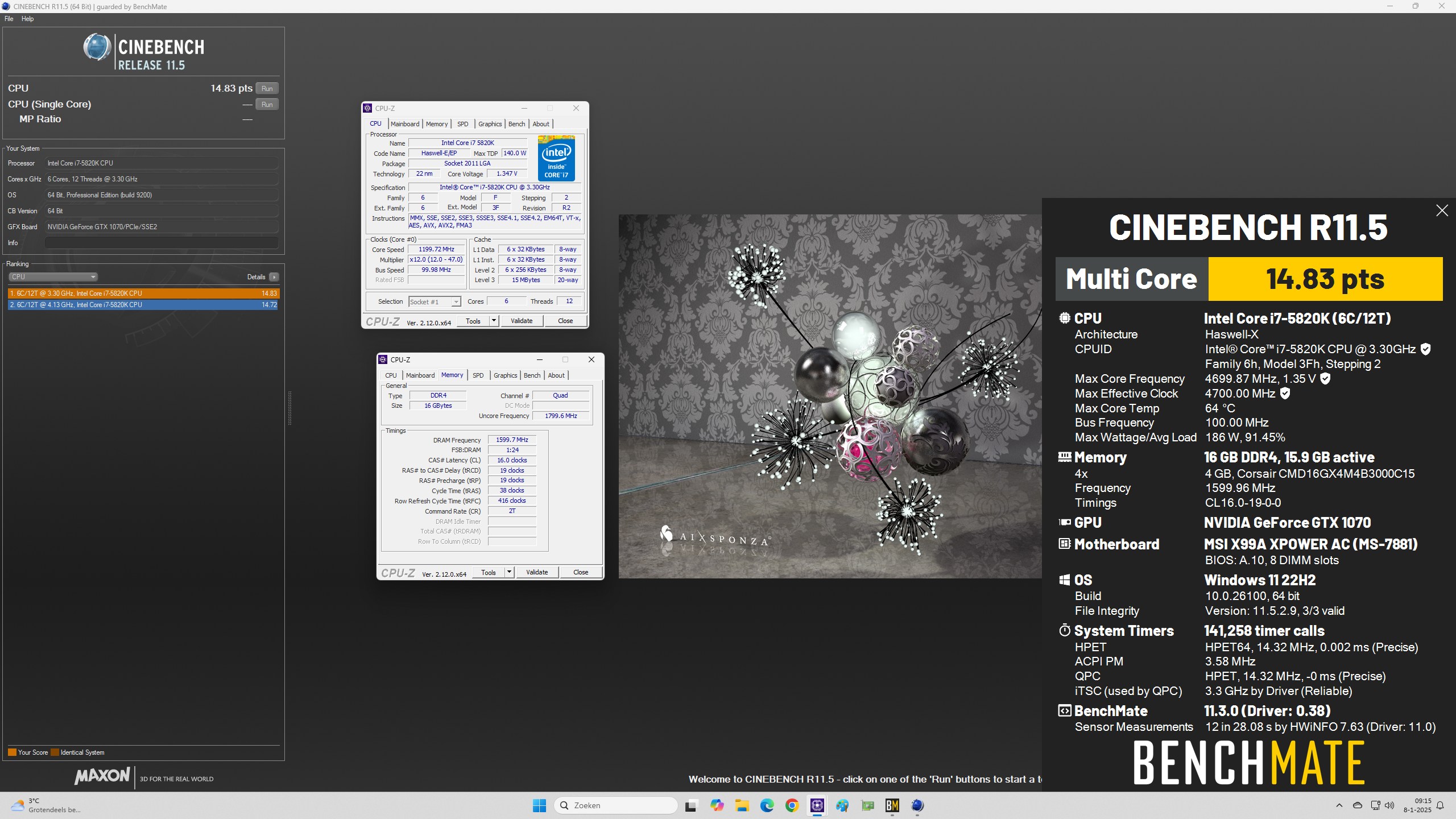Image resolution: width=1456 pixels, height=819 pixels.
Task: Switch to BenchMate on the taskbar
Action: coord(892,805)
